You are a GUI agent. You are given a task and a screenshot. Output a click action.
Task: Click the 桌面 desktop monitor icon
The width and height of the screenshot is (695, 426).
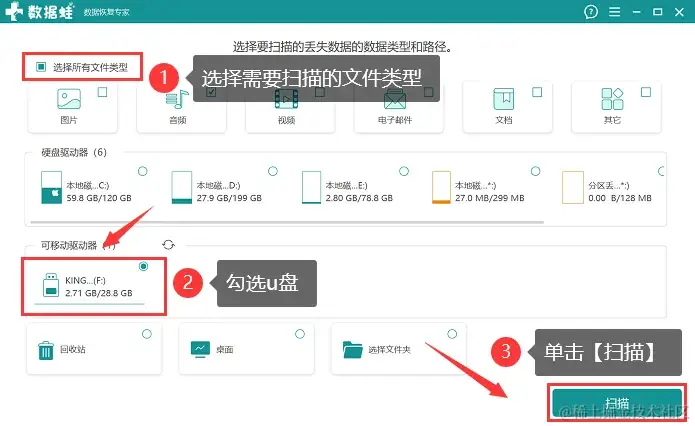coord(200,349)
